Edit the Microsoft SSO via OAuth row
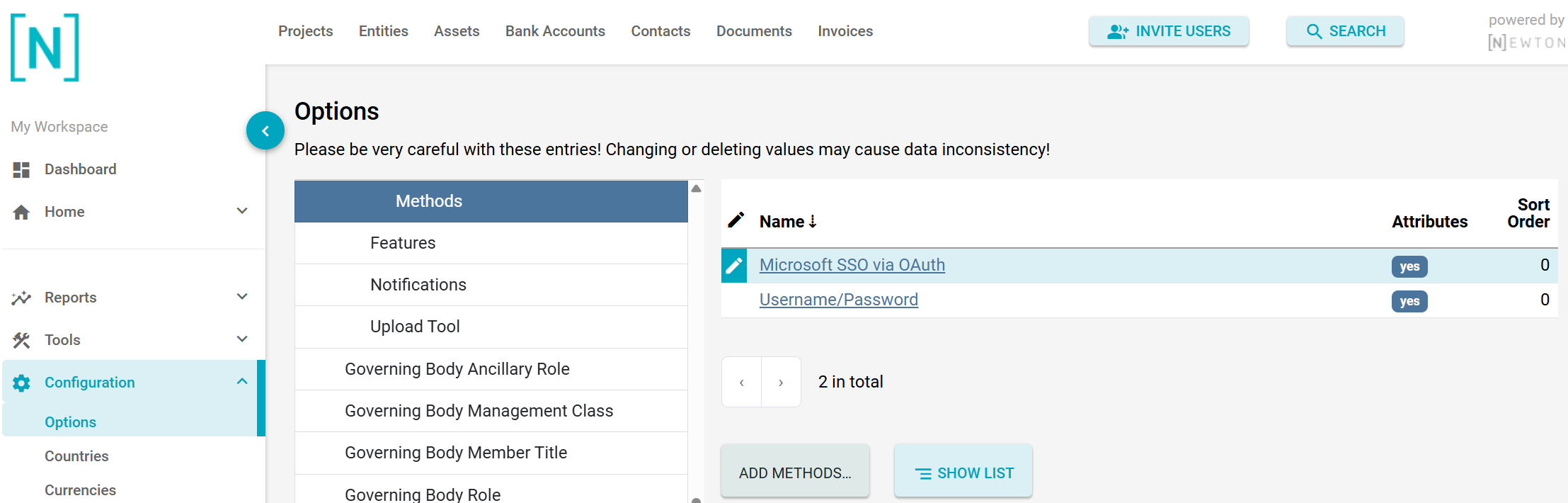Viewport: 1568px width, 503px height. 734,266
